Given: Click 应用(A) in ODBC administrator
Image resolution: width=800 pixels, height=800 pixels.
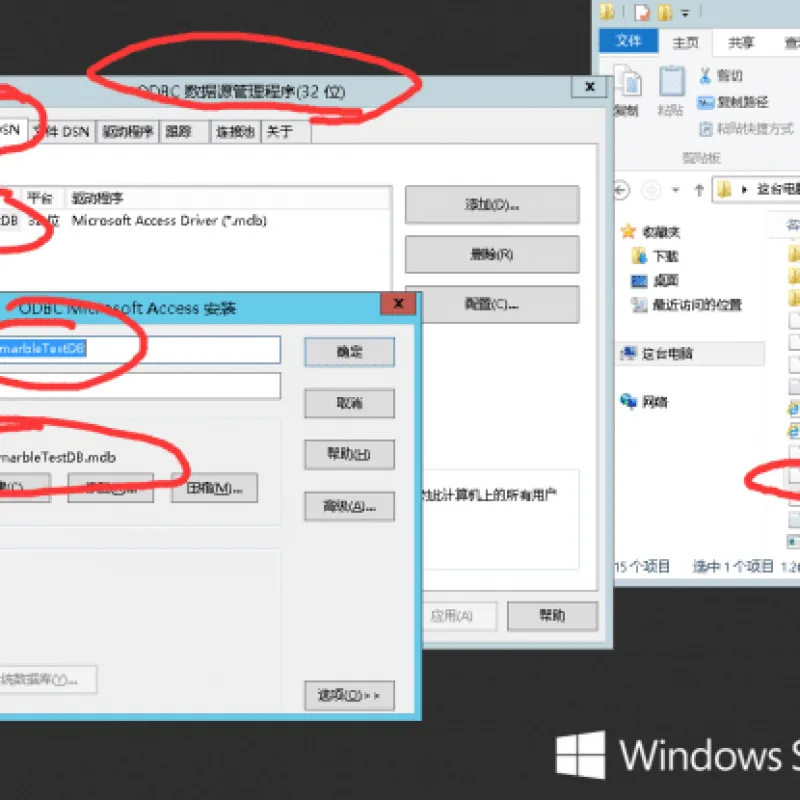Looking at the screenshot, I should 459,616.
